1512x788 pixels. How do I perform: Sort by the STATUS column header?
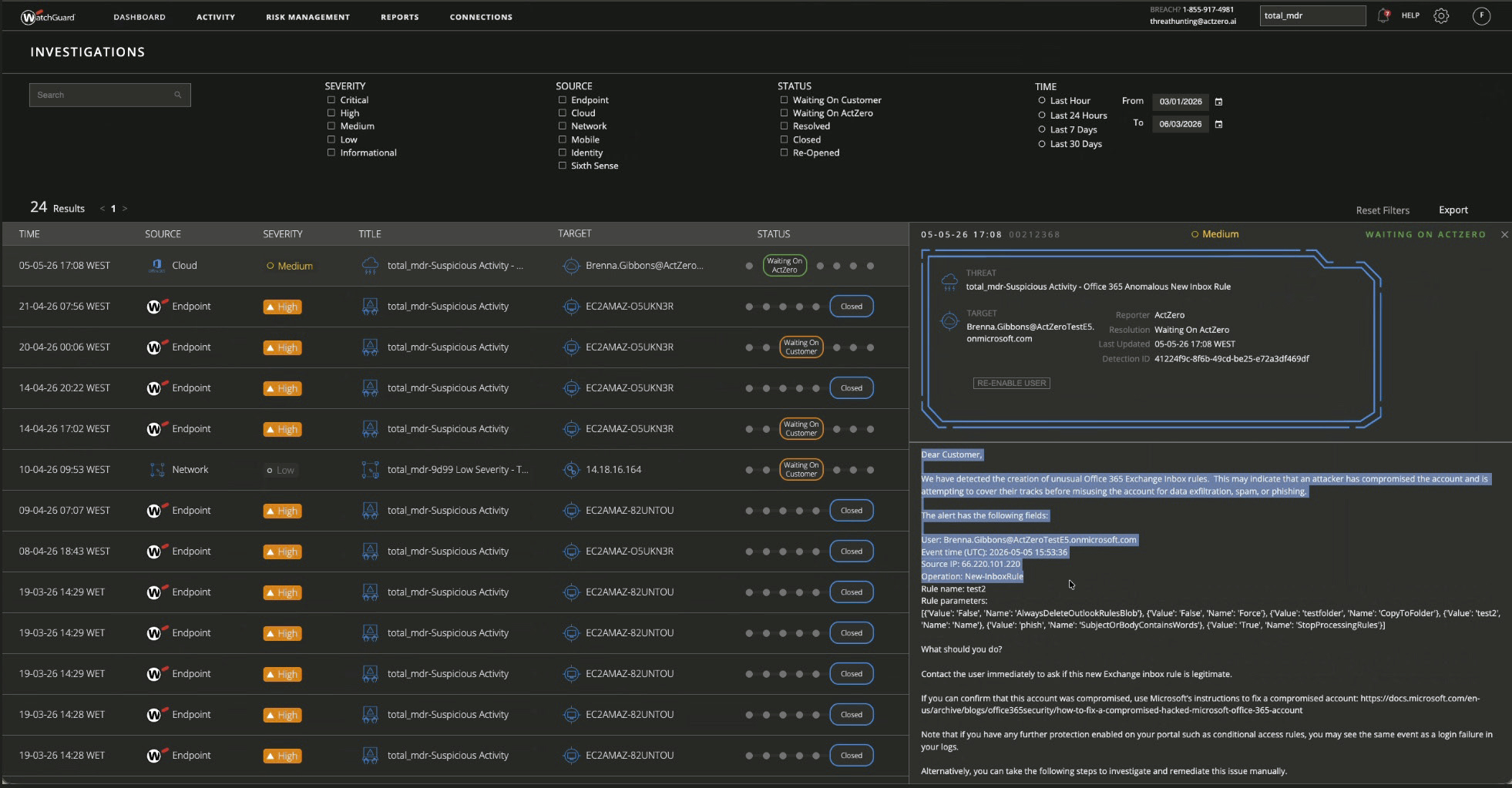[774, 234]
